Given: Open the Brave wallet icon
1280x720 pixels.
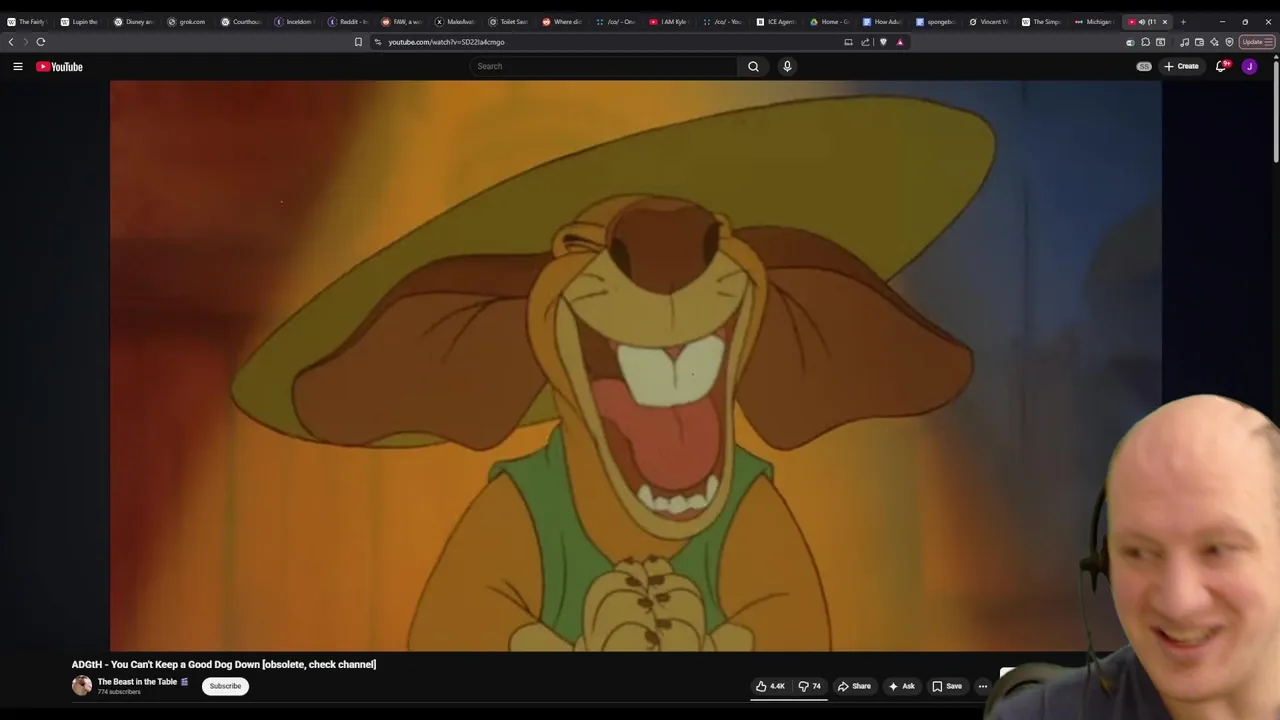Looking at the screenshot, I should [1199, 42].
